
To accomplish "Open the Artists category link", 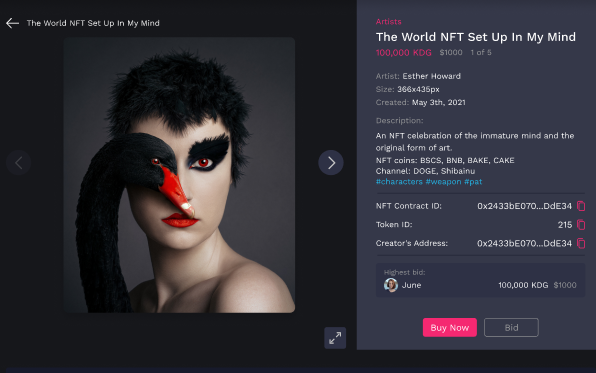I will point(388,22).
